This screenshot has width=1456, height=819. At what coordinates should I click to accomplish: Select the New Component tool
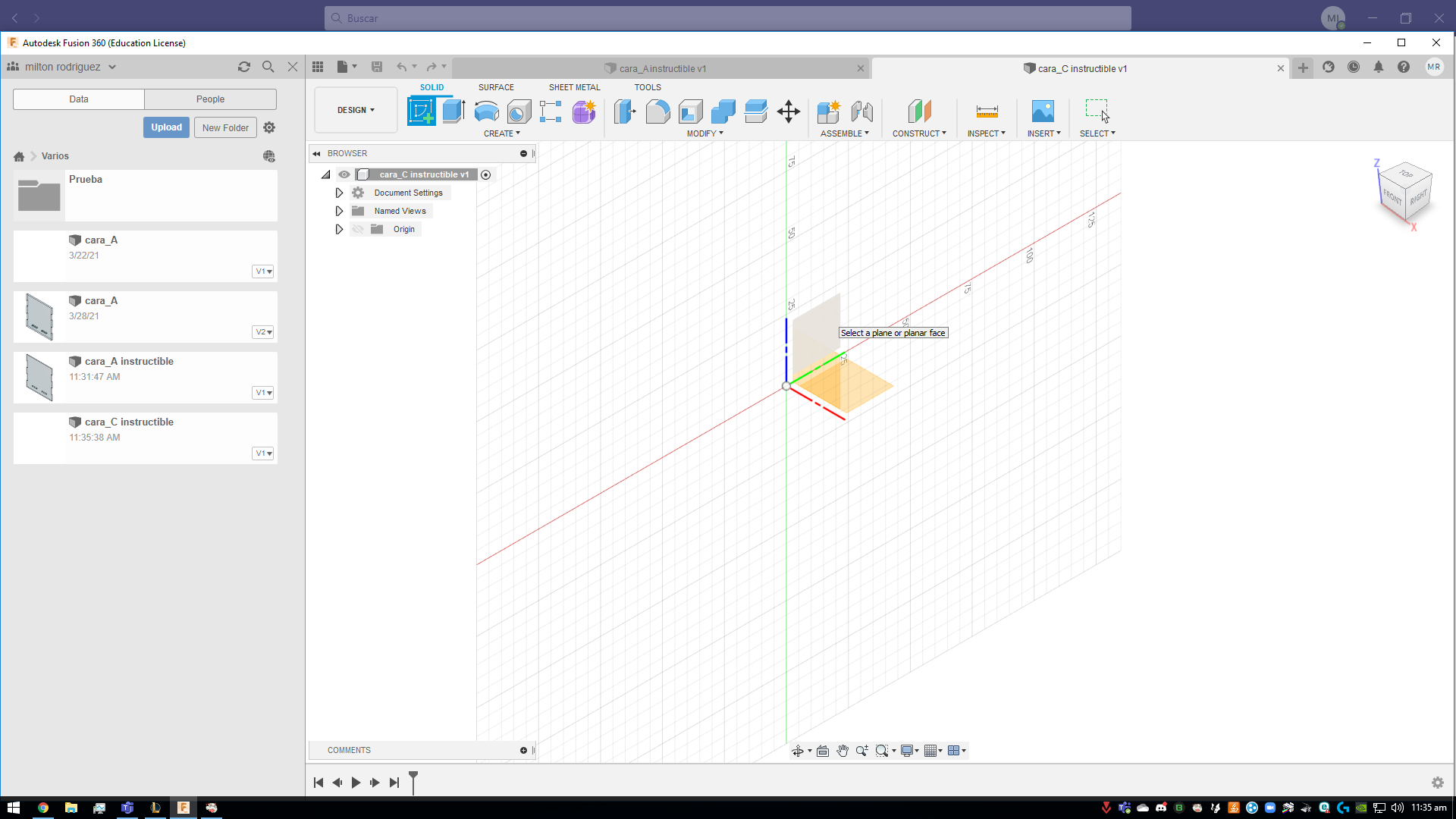point(829,111)
